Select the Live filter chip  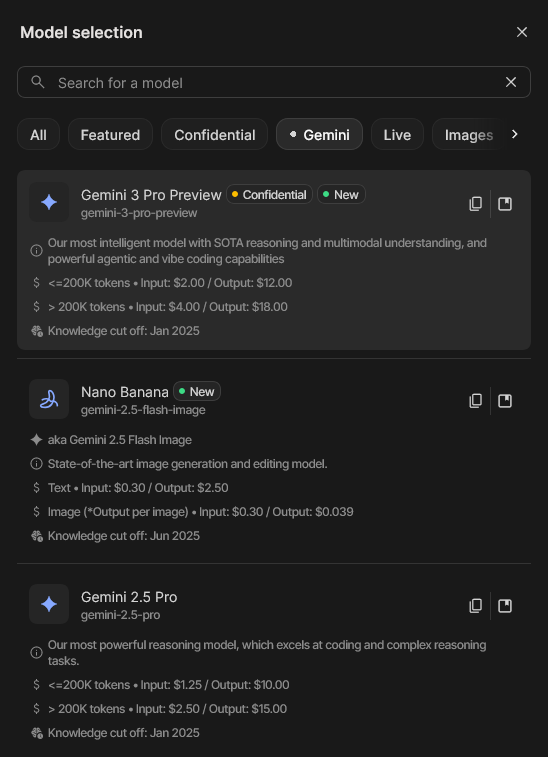click(397, 135)
